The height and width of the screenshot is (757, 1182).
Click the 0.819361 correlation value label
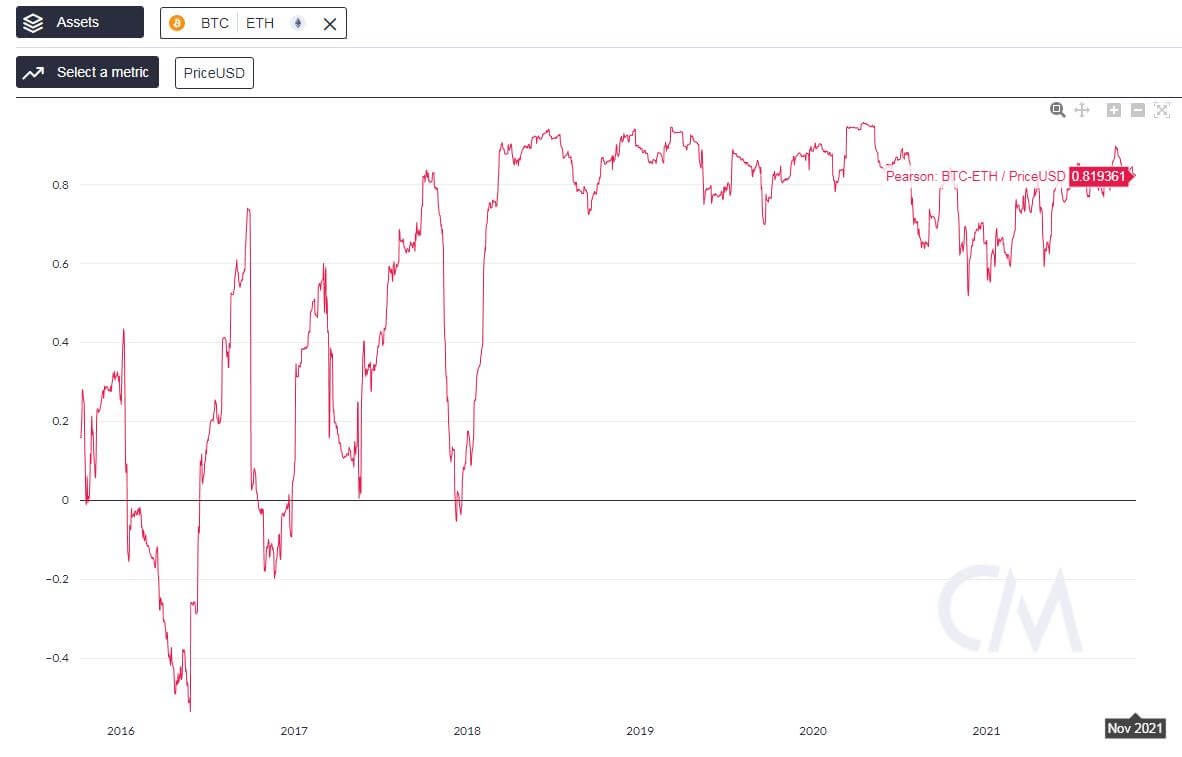(x=1099, y=176)
